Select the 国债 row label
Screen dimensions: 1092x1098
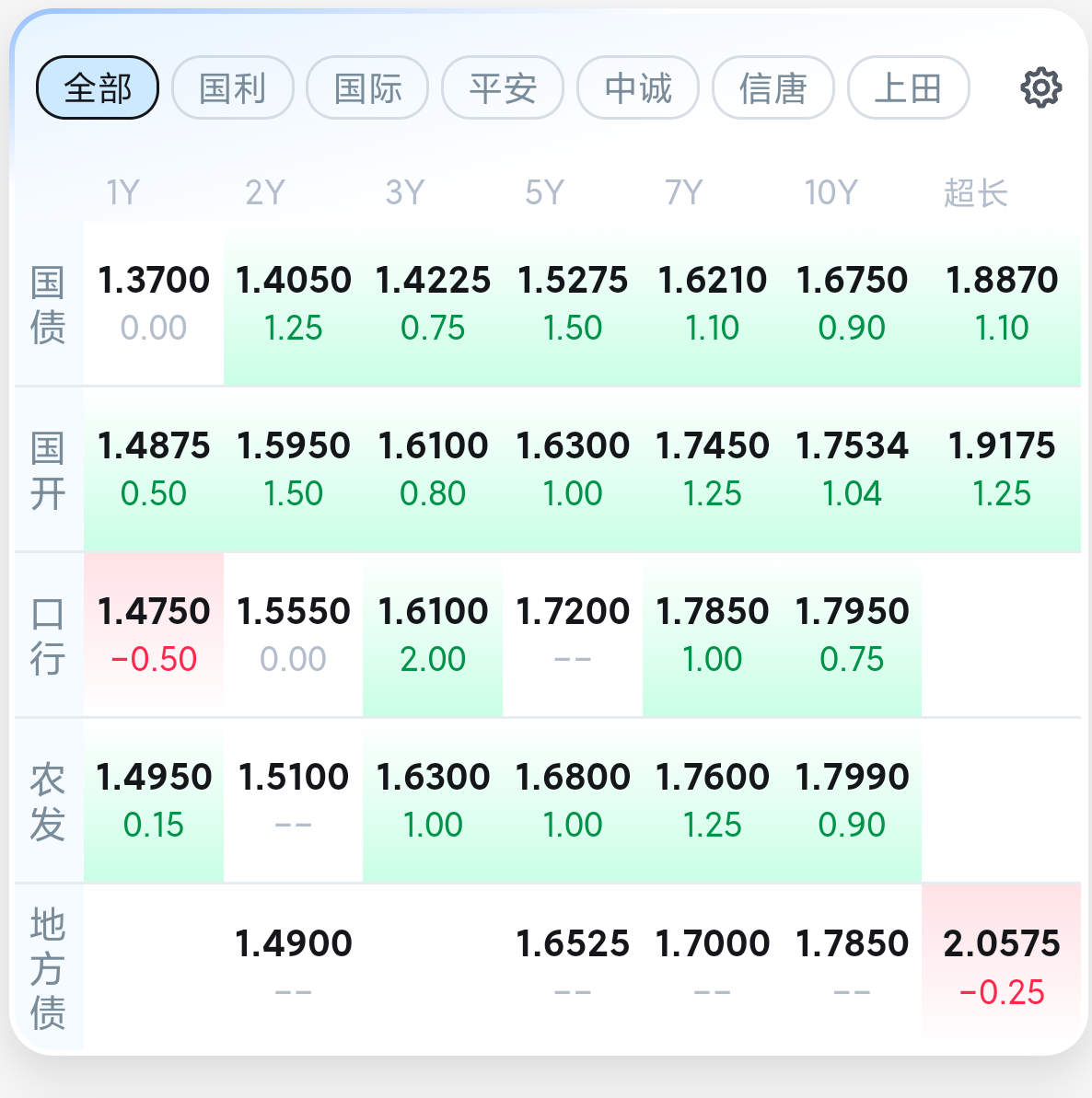tap(48, 305)
